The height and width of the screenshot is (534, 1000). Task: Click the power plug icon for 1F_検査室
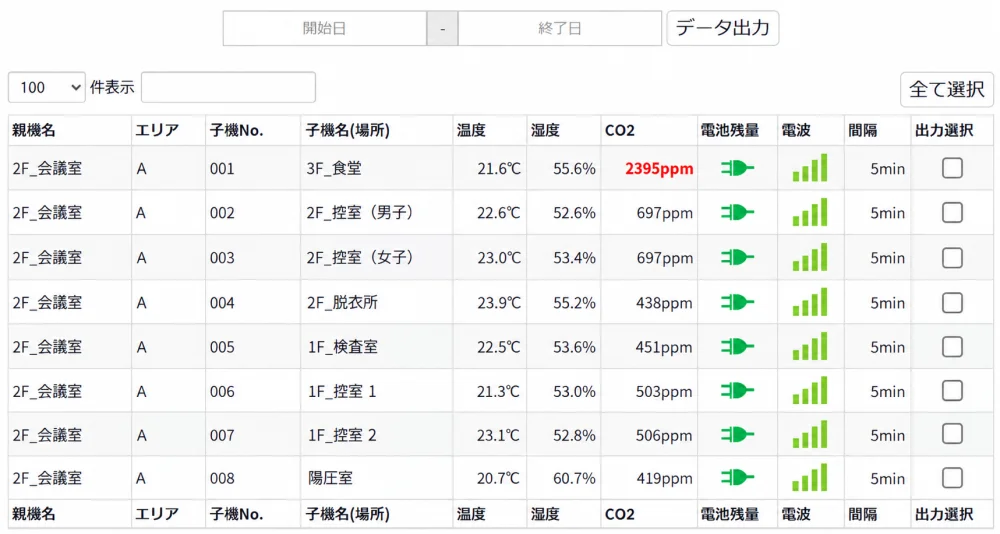coord(737,346)
